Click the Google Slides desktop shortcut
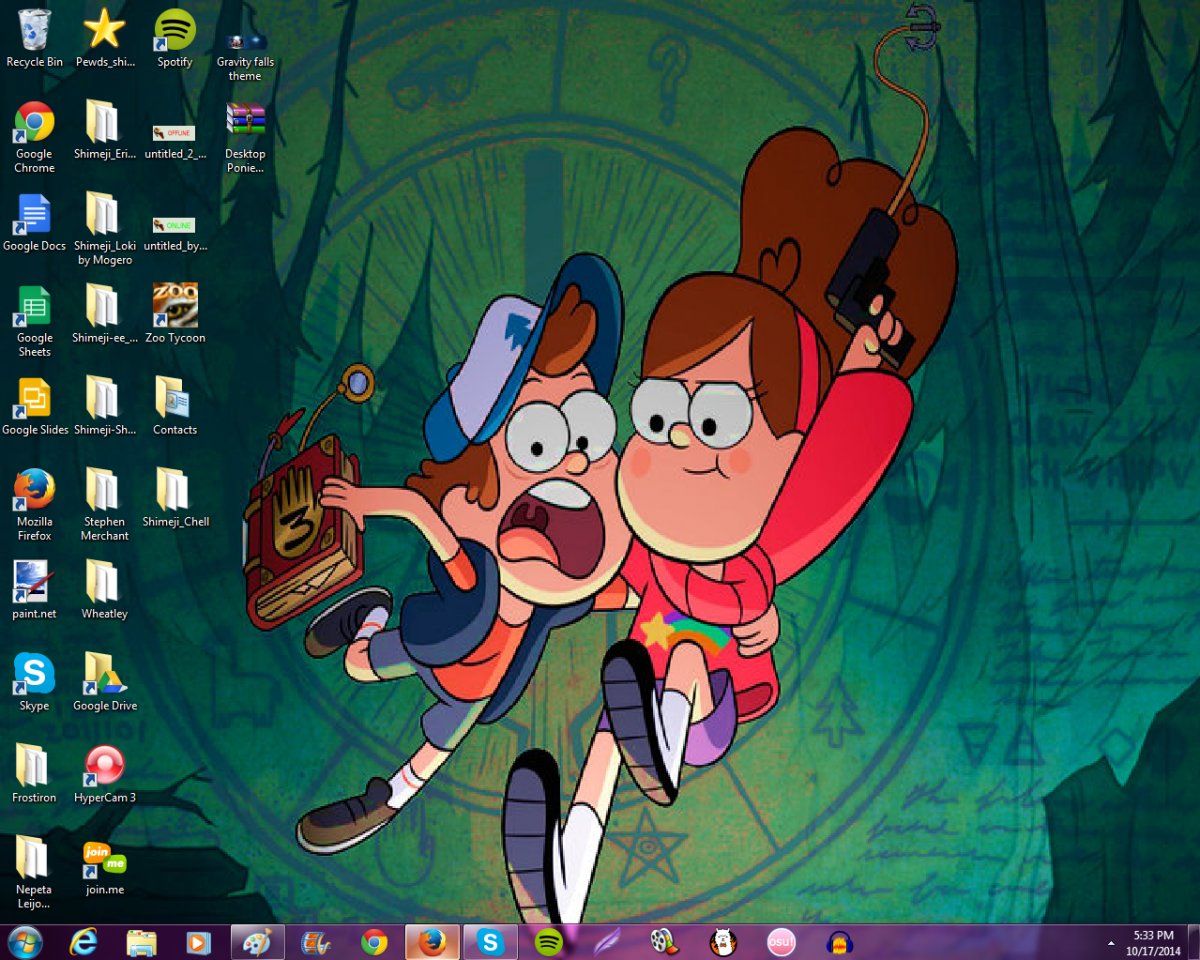This screenshot has height=960, width=1200. point(34,398)
